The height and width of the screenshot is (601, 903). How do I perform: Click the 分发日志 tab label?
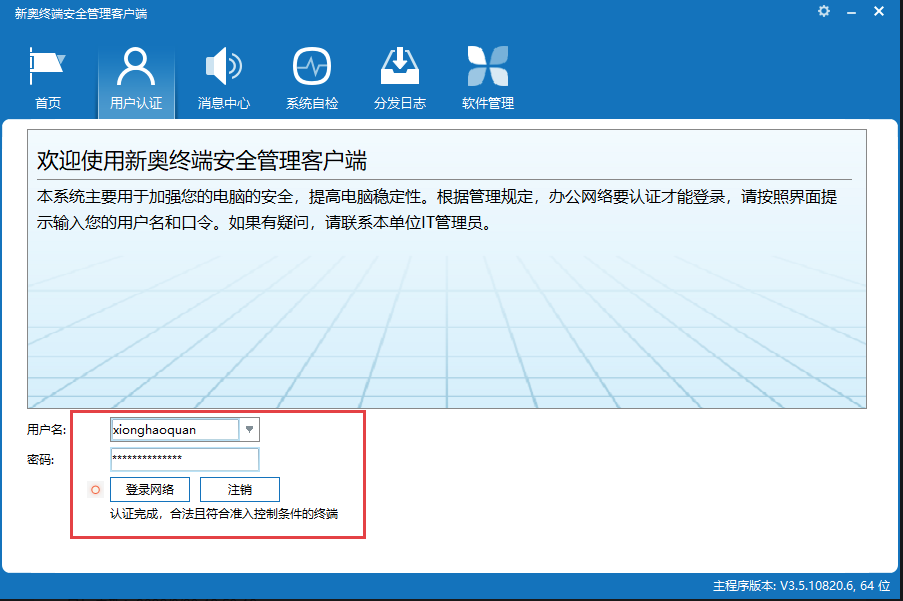400,103
